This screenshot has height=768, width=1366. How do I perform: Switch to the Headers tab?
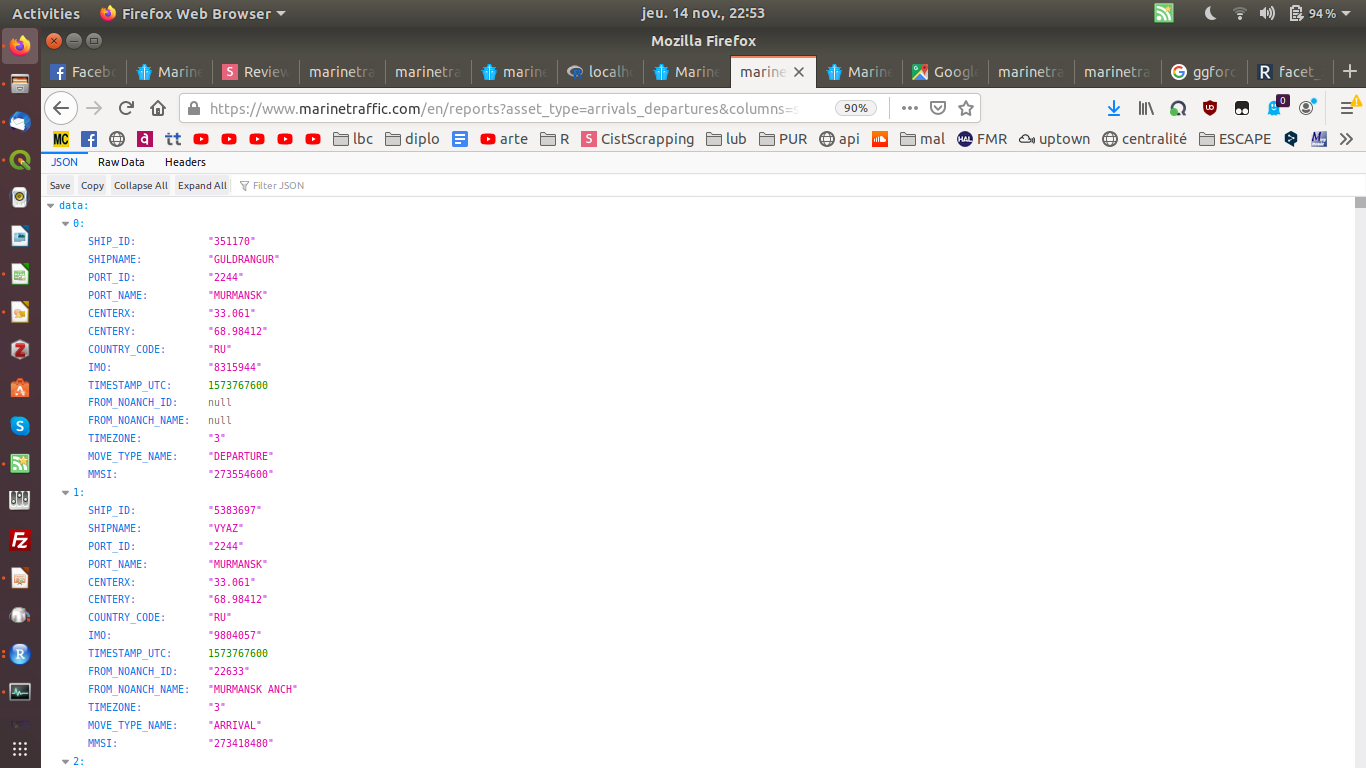tap(185, 162)
